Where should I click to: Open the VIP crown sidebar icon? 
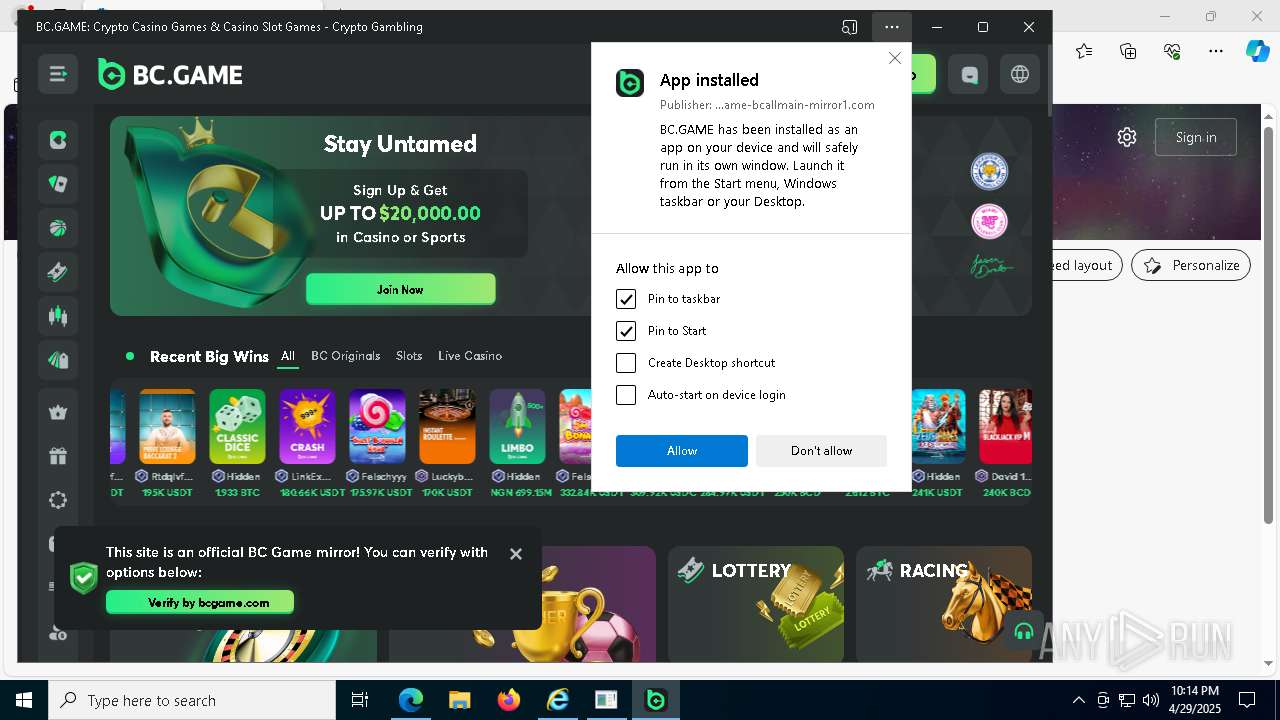coord(58,412)
